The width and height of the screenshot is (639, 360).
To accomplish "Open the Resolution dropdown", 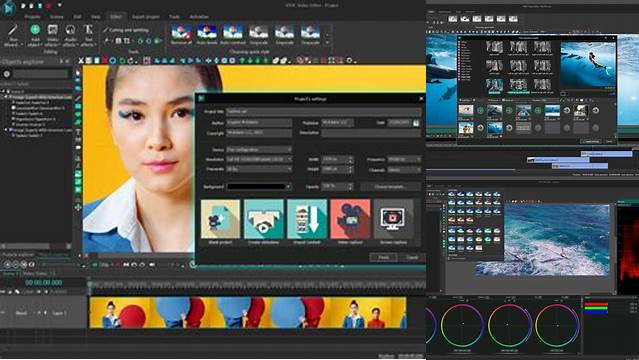I will coord(259,159).
